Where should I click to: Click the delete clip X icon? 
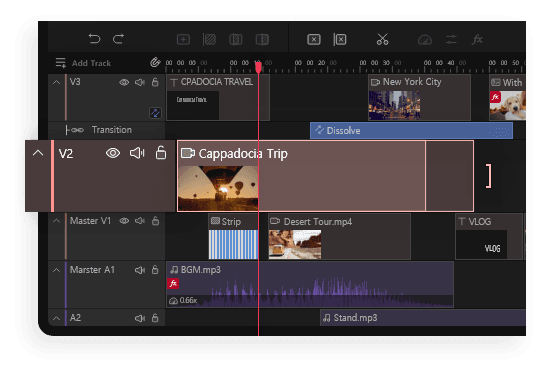[x=313, y=39]
